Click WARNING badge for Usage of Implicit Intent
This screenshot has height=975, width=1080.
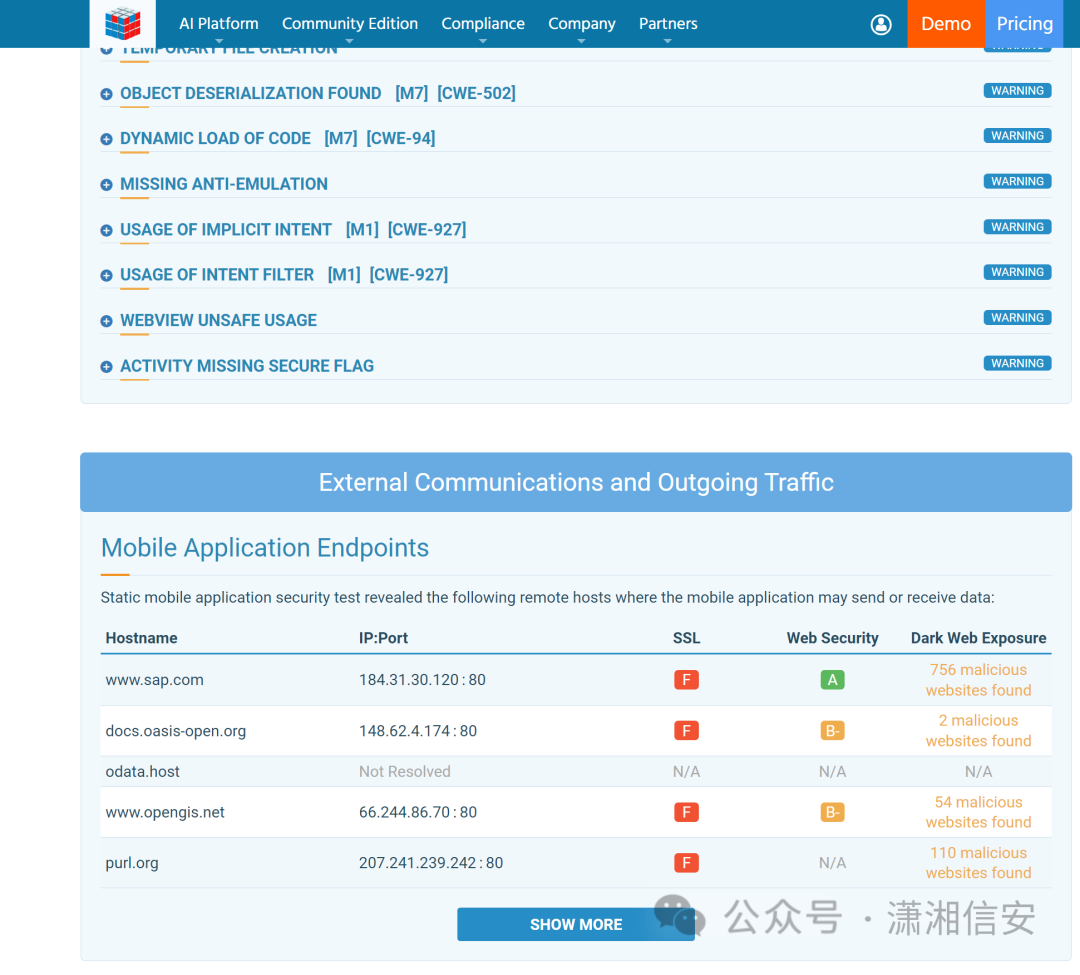(1017, 227)
